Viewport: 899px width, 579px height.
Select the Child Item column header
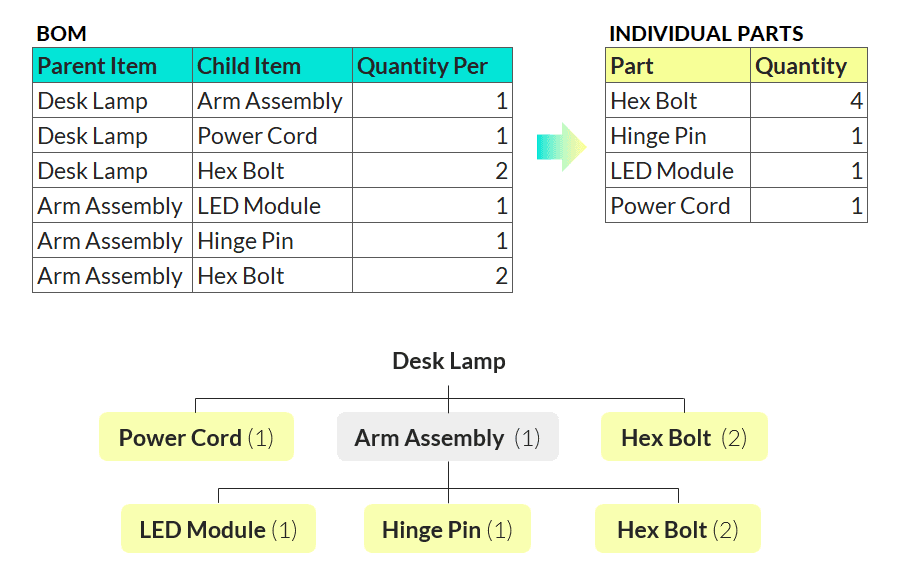(x=272, y=65)
